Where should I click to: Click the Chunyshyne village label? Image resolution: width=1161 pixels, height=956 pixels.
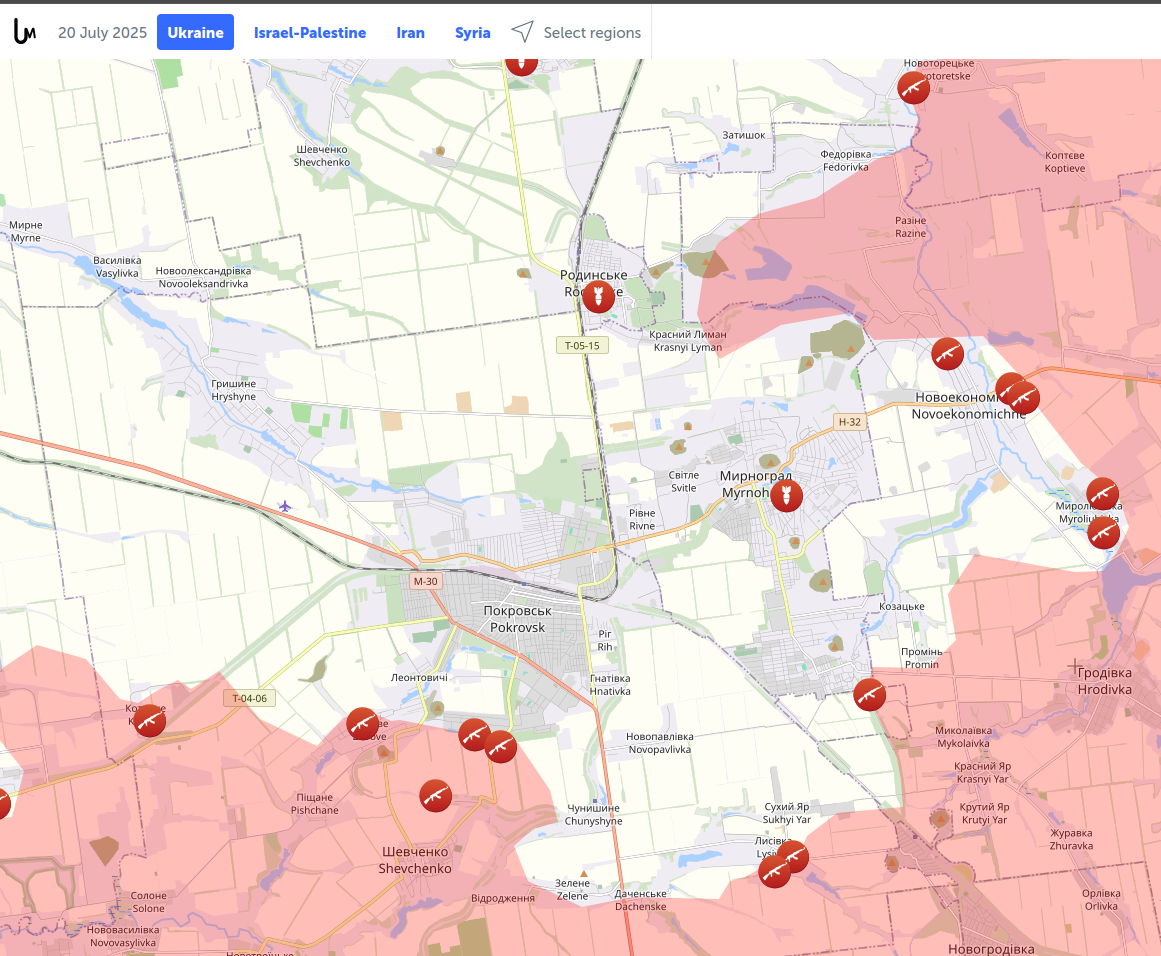[593, 815]
